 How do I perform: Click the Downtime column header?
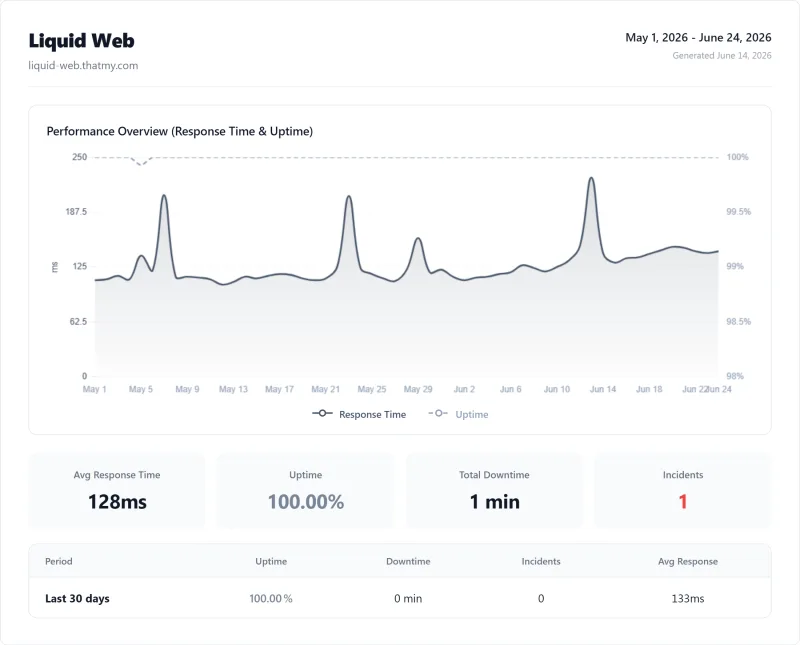pyautogui.click(x=408, y=561)
